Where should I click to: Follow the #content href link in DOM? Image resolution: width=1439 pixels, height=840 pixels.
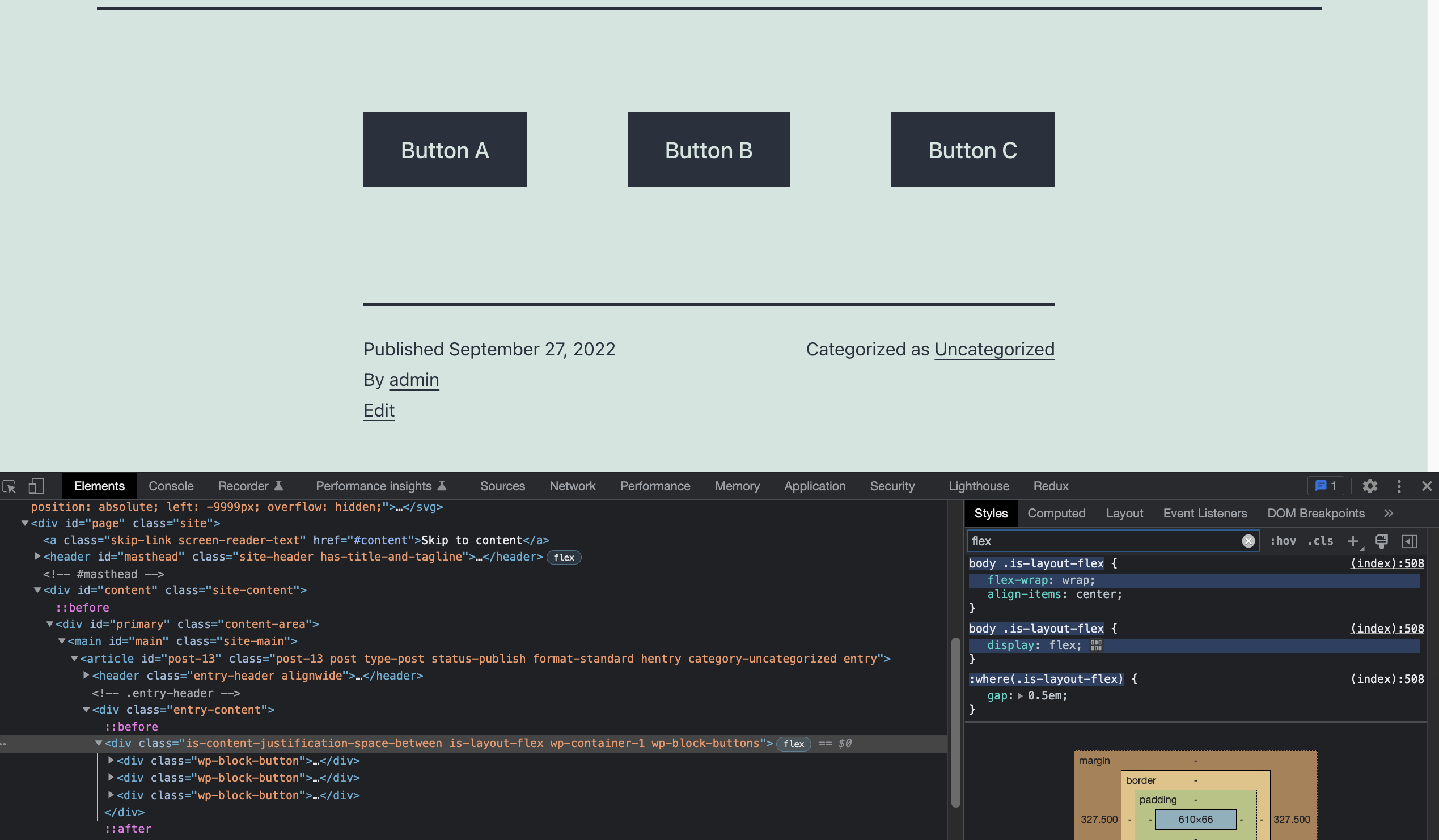pos(380,540)
